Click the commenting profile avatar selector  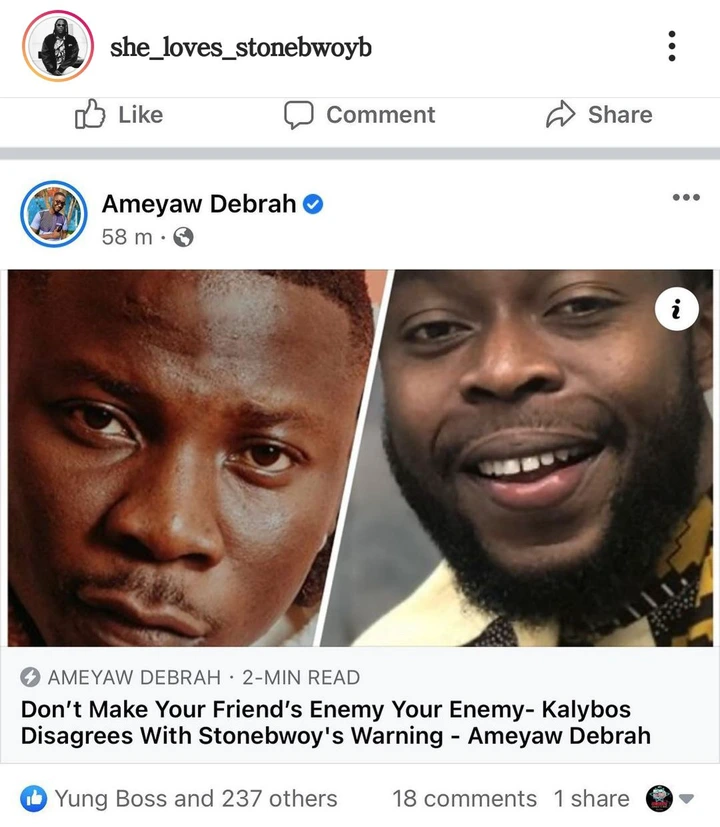pos(659,799)
